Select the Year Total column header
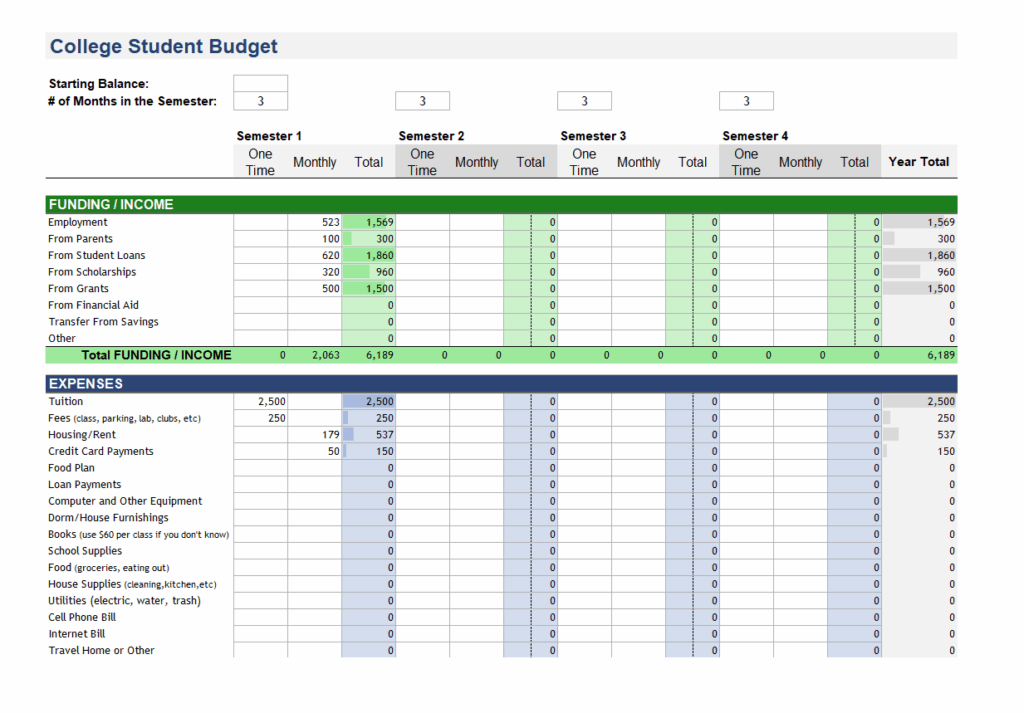Viewport: 1024px width, 713px height. click(918, 160)
